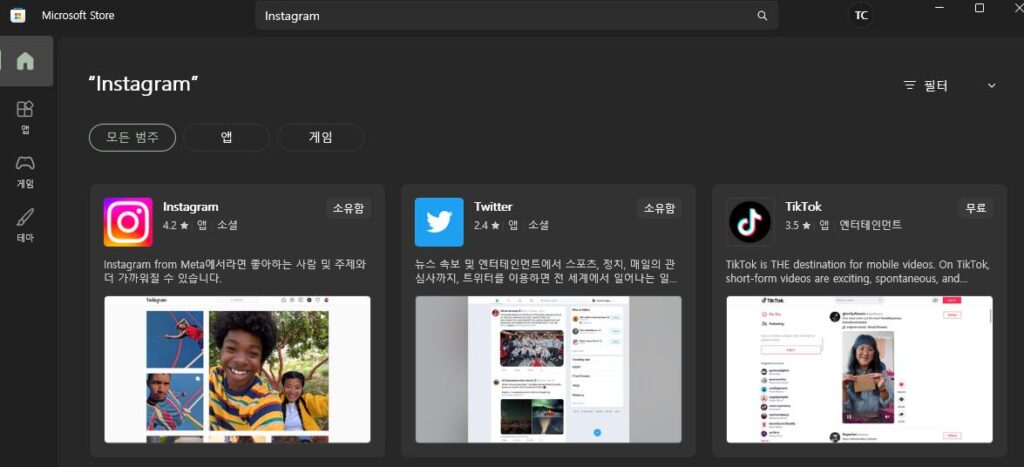Image resolution: width=1024 pixels, height=467 pixels.
Task: Open the Instagram app title
Action: coord(191,207)
